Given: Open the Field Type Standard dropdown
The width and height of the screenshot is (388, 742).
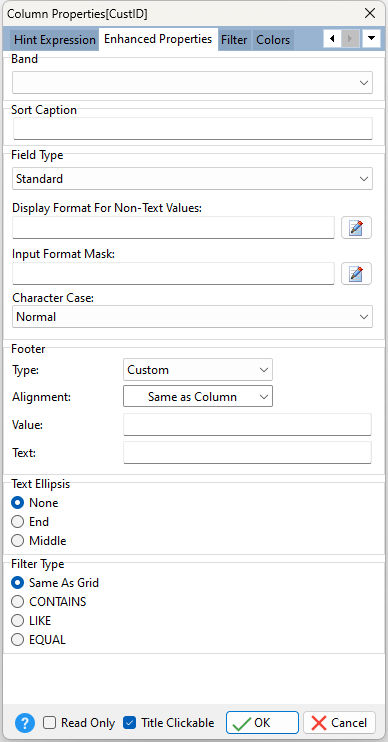Looking at the screenshot, I should coord(193,179).
